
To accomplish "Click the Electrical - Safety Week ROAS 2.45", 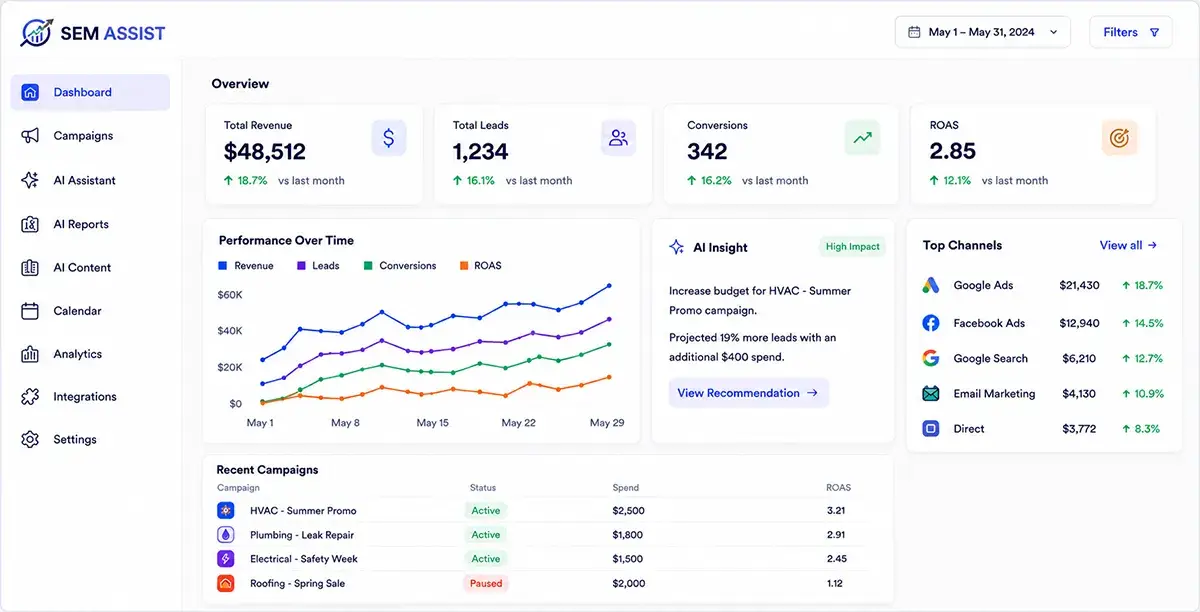I will tap(836, 559).
